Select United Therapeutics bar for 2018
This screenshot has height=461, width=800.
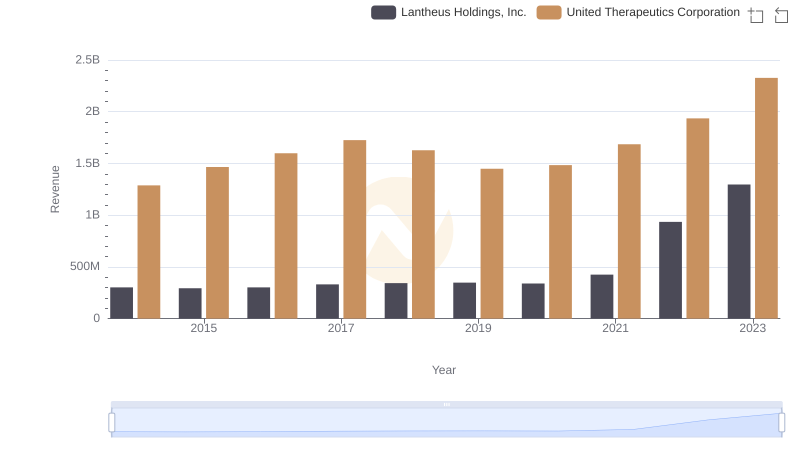pyautogui.click(x=423, y=235)
